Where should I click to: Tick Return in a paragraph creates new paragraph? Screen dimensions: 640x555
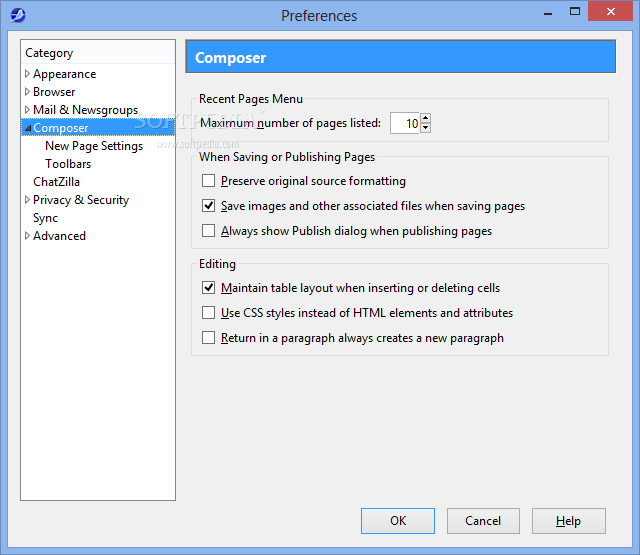point(208,338)
